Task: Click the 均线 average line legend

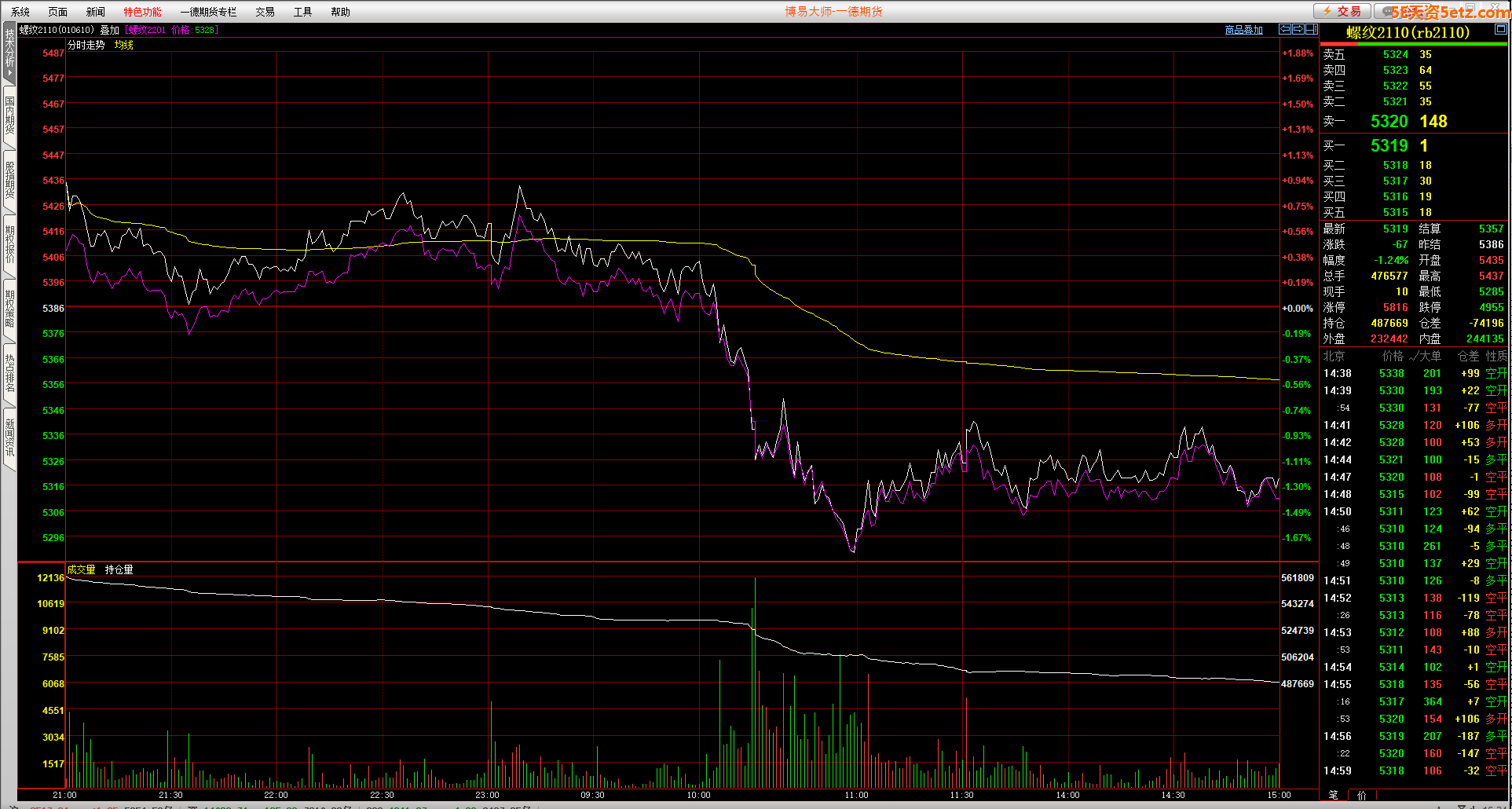Action: pos(124,45)
